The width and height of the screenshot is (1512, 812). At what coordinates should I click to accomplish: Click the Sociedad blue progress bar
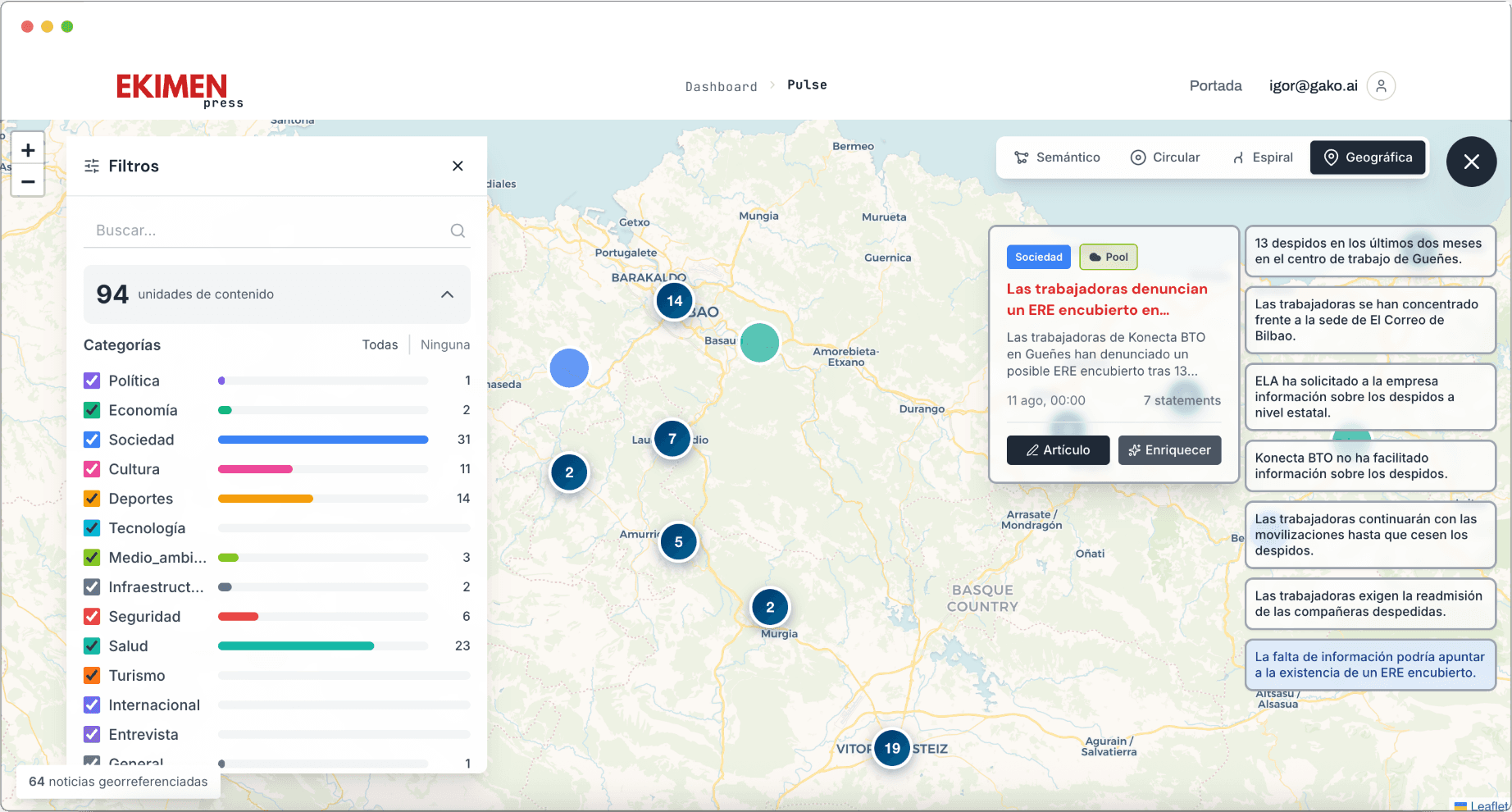tap(323, 440)
